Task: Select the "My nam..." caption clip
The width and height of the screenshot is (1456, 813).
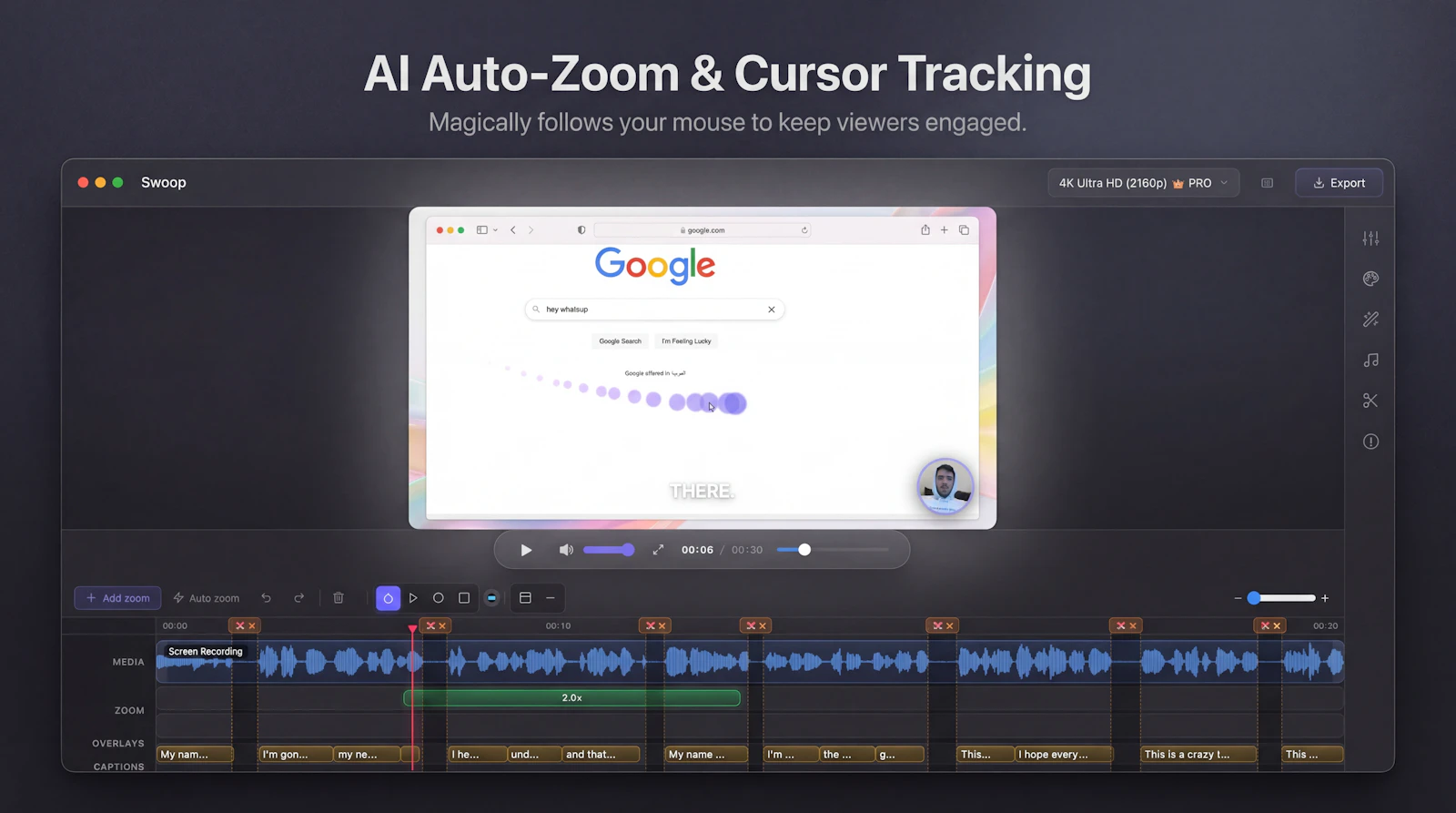Action: [195, 754]
